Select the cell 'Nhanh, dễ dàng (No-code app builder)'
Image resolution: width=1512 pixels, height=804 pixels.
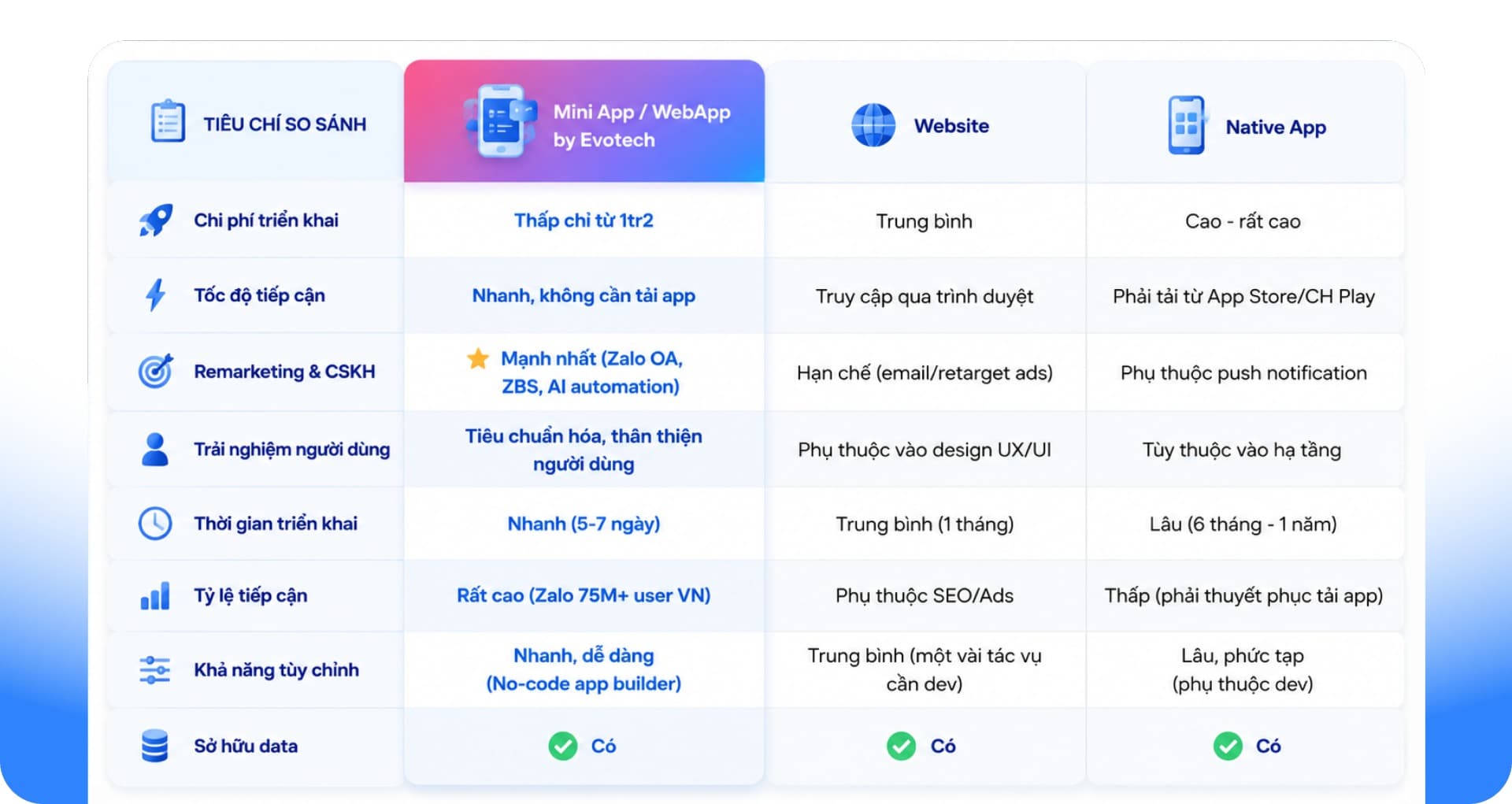tap(584, 669)
